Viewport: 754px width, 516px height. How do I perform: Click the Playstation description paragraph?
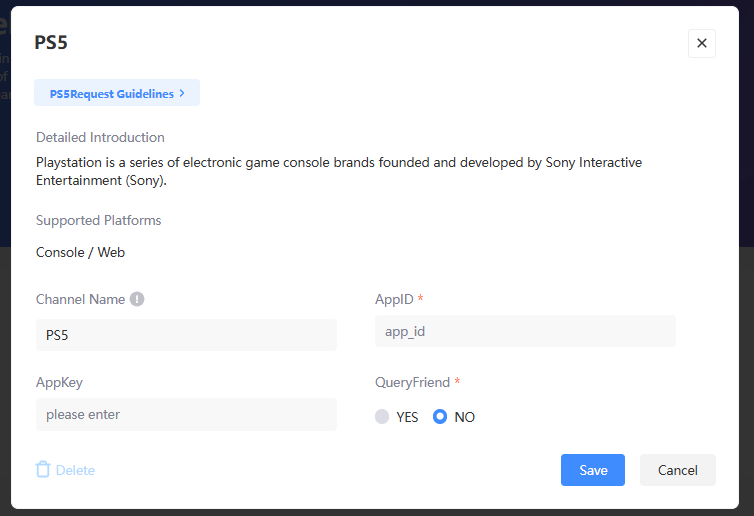(x=339, y=171)
